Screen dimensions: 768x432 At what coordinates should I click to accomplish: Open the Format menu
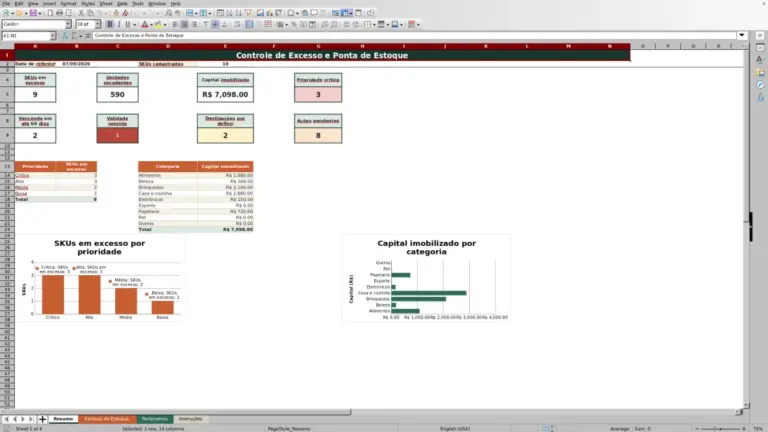(x=68, y=3)
